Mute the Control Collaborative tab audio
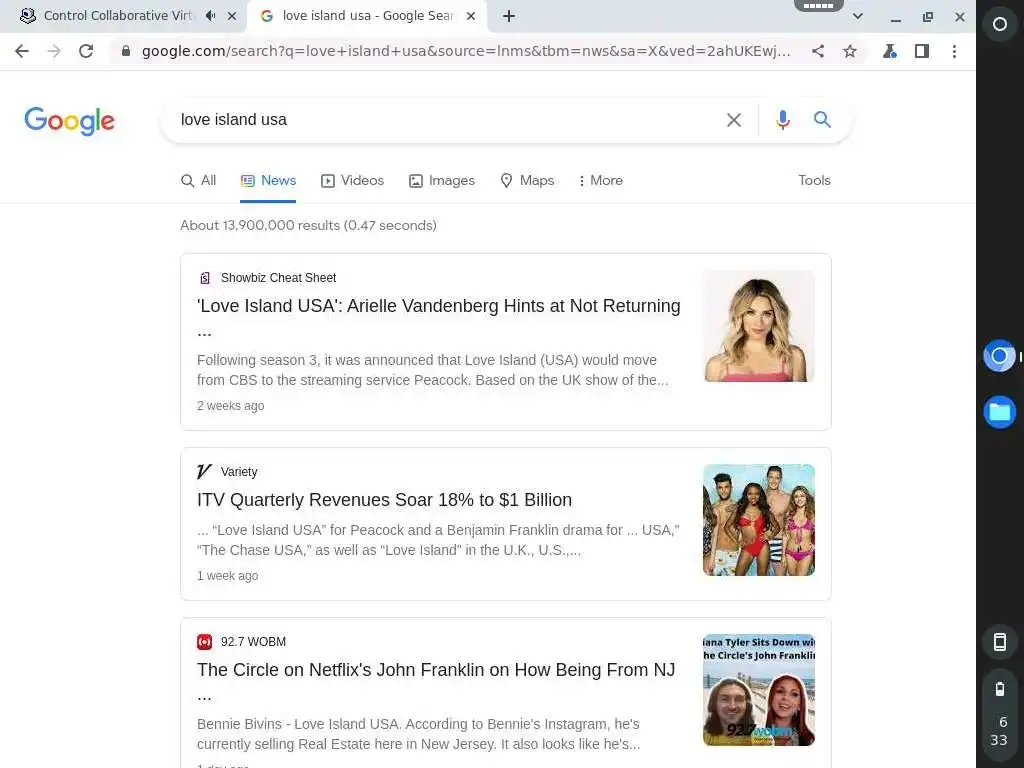Viewport: 1024px width, 768px height. point(210,16)
